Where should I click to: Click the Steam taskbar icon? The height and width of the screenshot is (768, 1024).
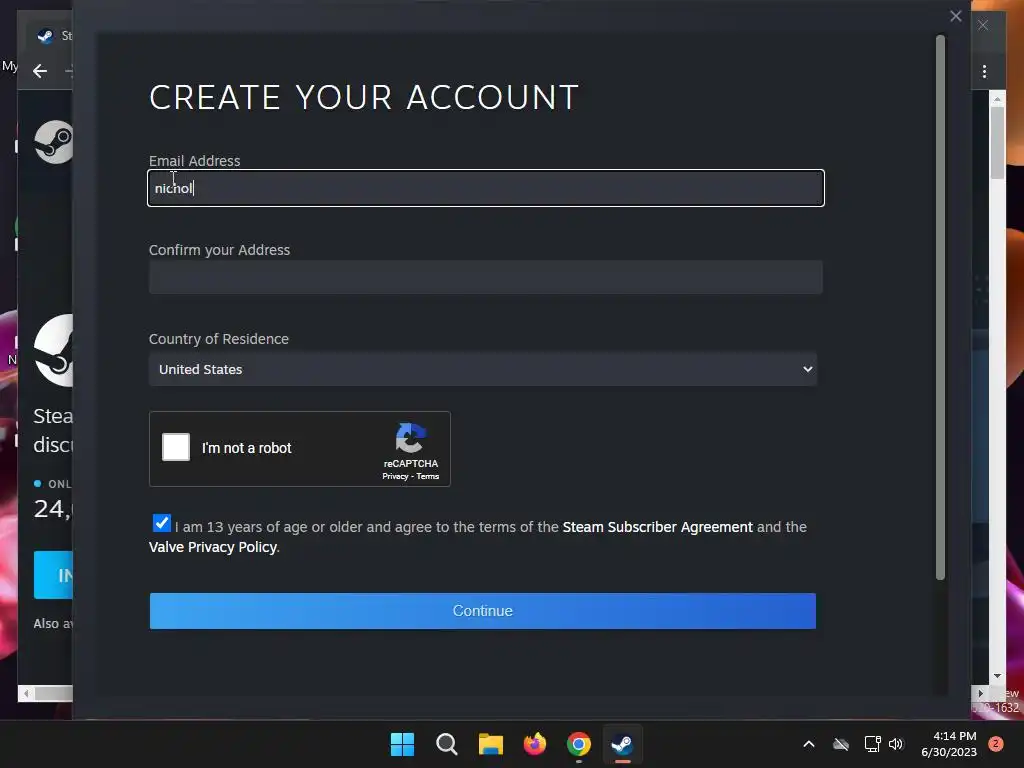622,744
